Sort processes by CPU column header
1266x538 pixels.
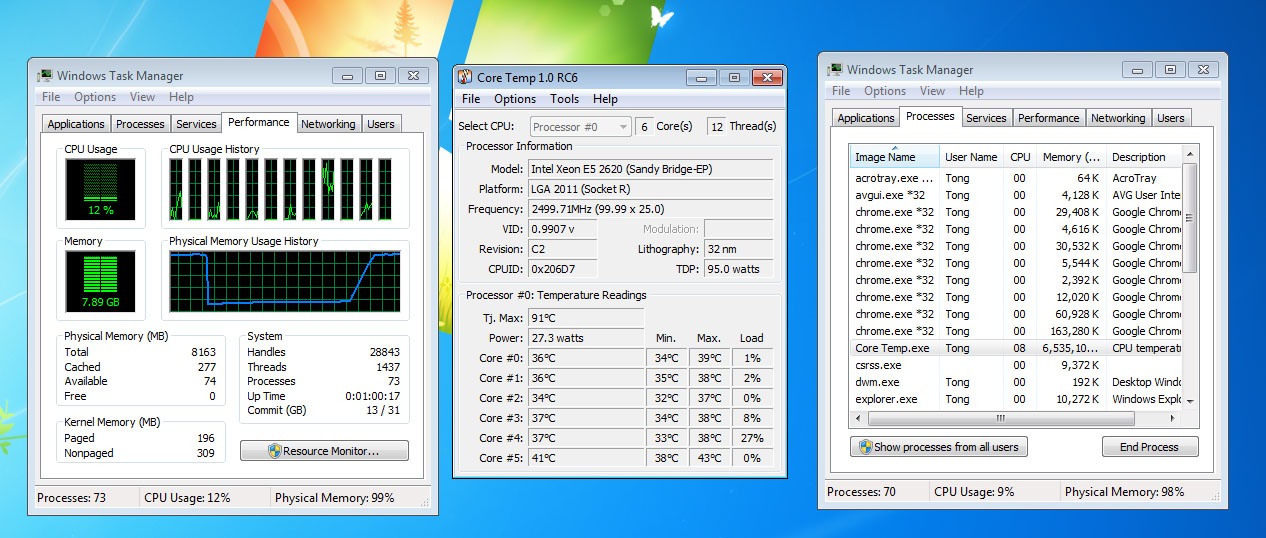[x=1020, y=157]
